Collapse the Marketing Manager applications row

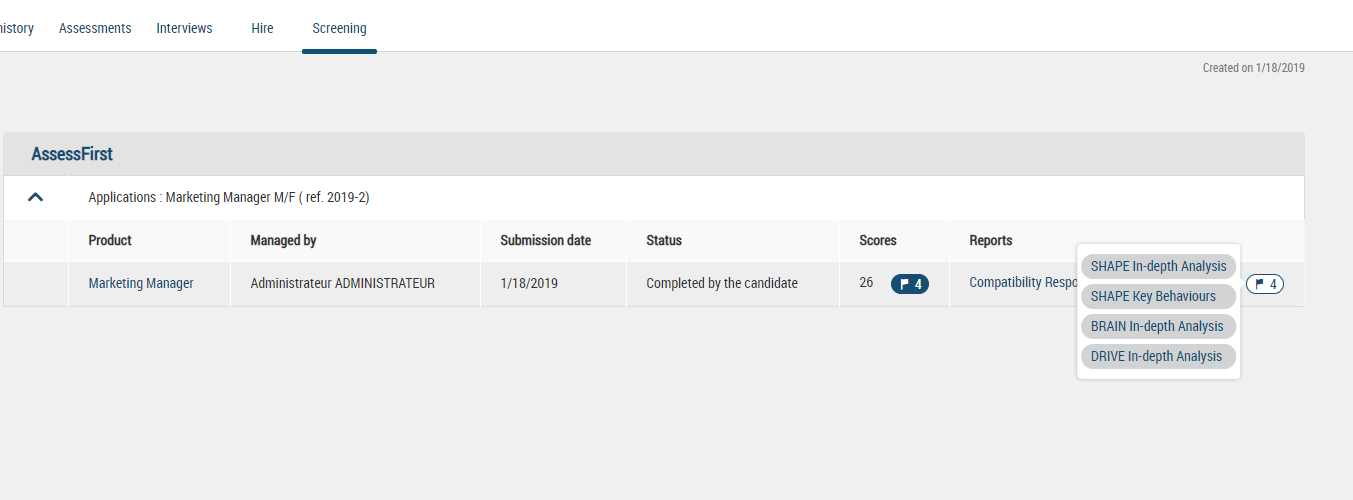(36, 197)
